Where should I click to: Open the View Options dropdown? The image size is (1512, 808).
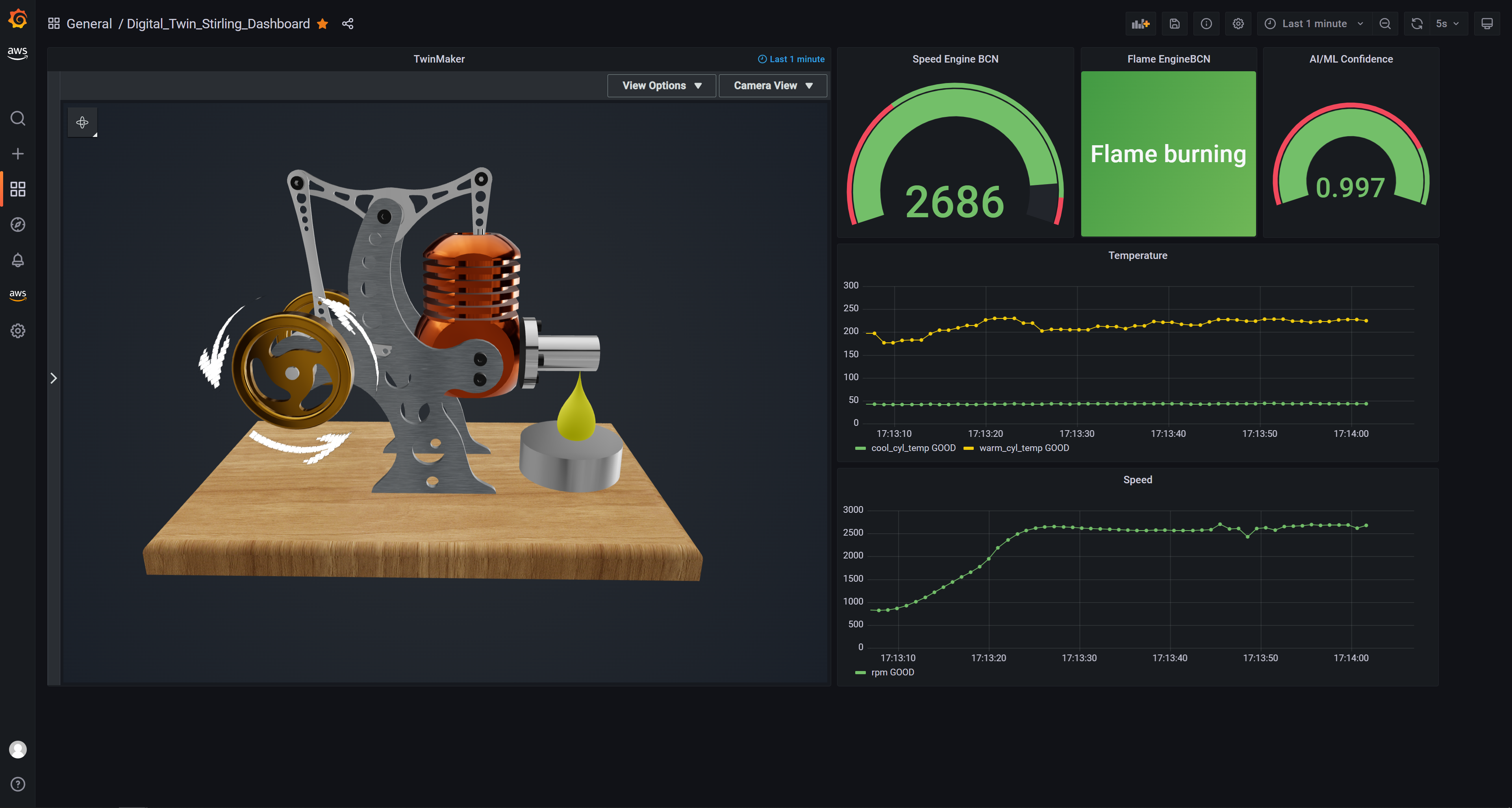(661, 86)
